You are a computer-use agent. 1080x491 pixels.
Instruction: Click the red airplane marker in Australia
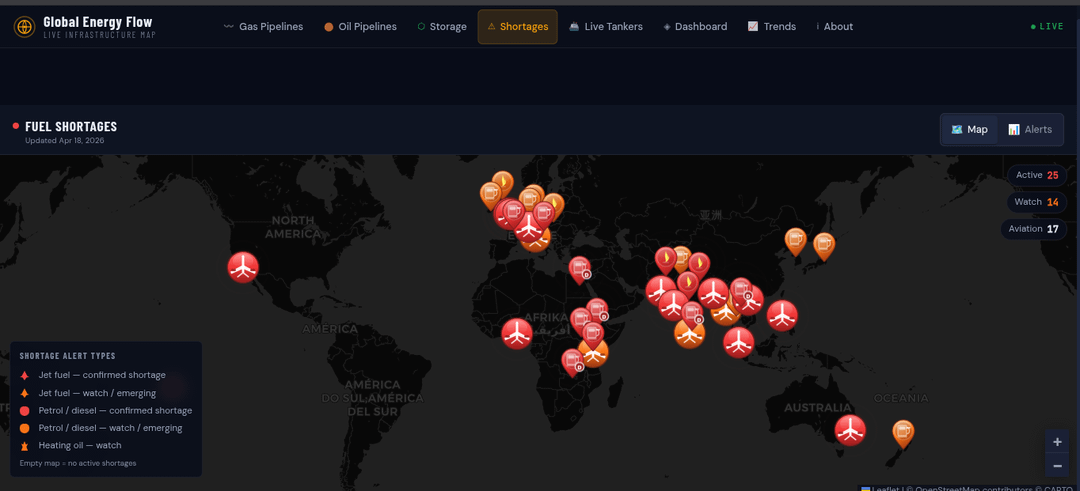click(x=850, y=430)
